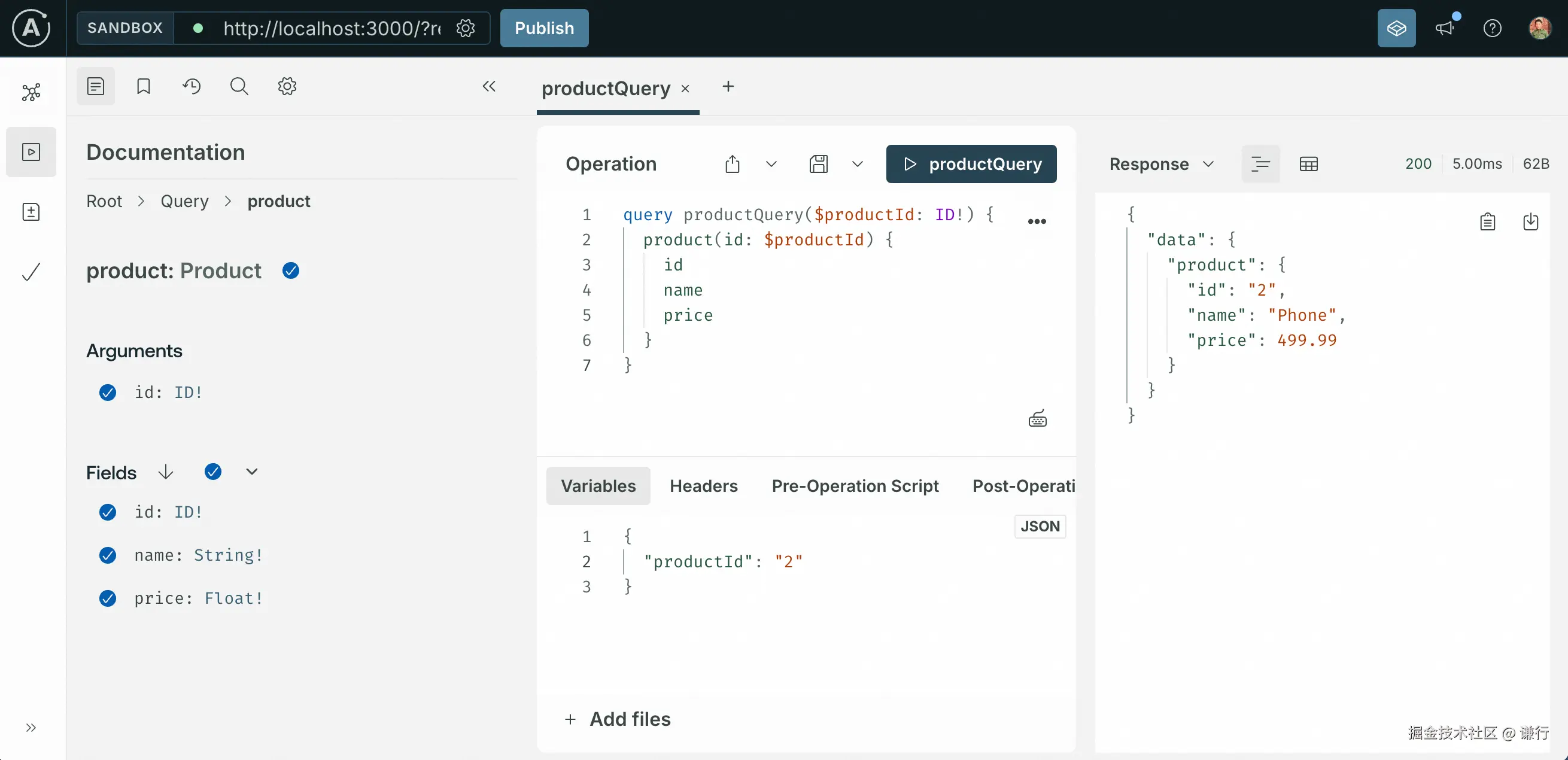Download the response with download icon
This screenshot has height=760, width=1568.
1530,221
